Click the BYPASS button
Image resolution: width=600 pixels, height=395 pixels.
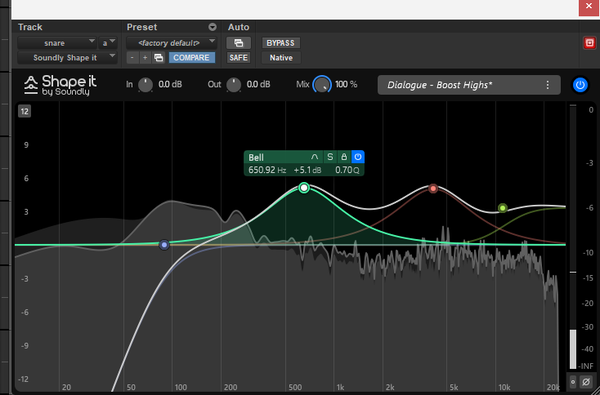click(281, 43)
